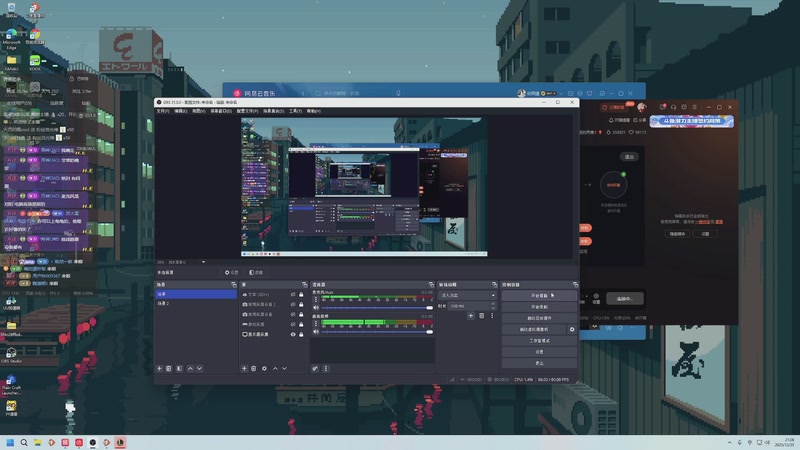Toggle visibility of the game capture source
This screenshot has width=800, height=450.
(x=293, y=324)
